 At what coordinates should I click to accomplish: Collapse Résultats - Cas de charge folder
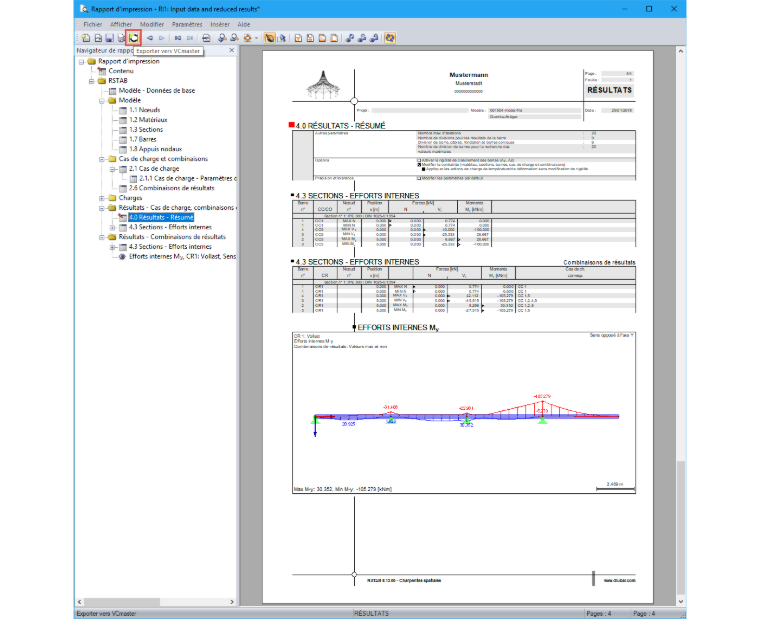pos(102,208)
